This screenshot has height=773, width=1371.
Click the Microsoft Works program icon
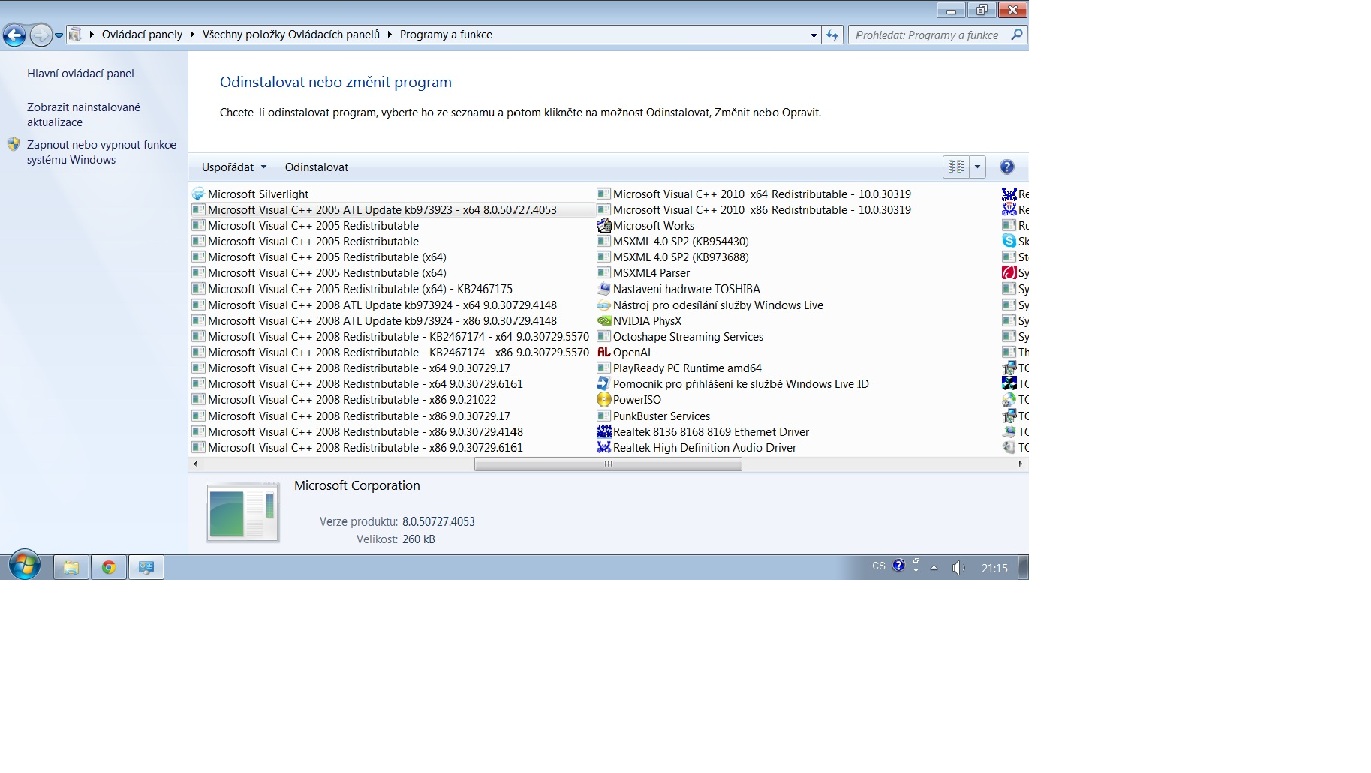tap(604, 226)
